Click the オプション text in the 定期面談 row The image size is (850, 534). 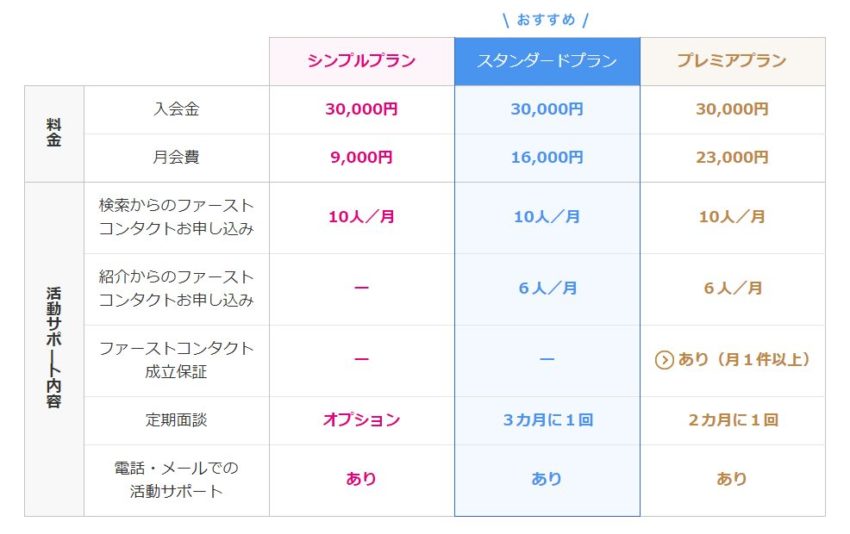point(362,420)
